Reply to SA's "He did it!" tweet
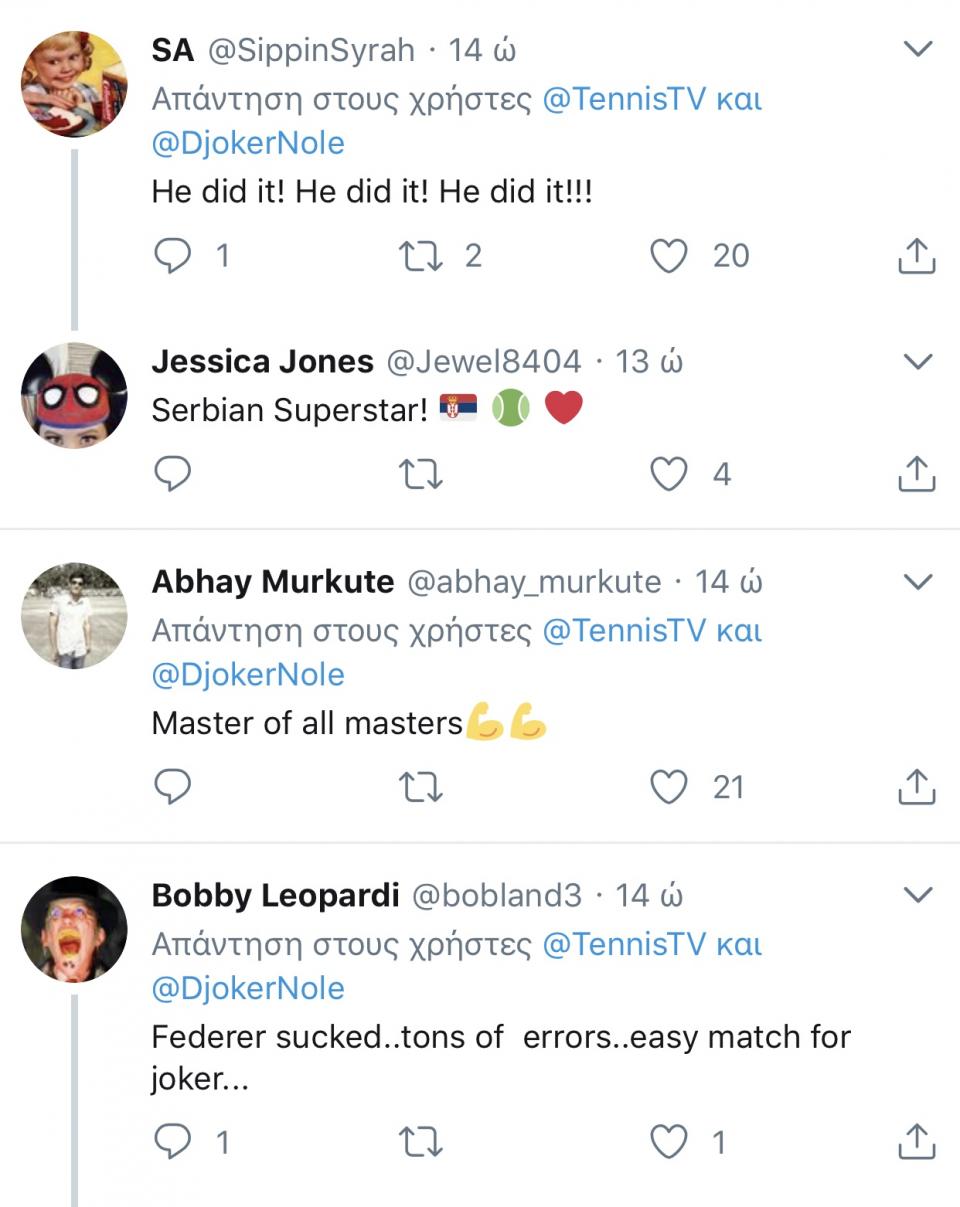This screenshot has height=1207, width=960. [x=173, y=255]
